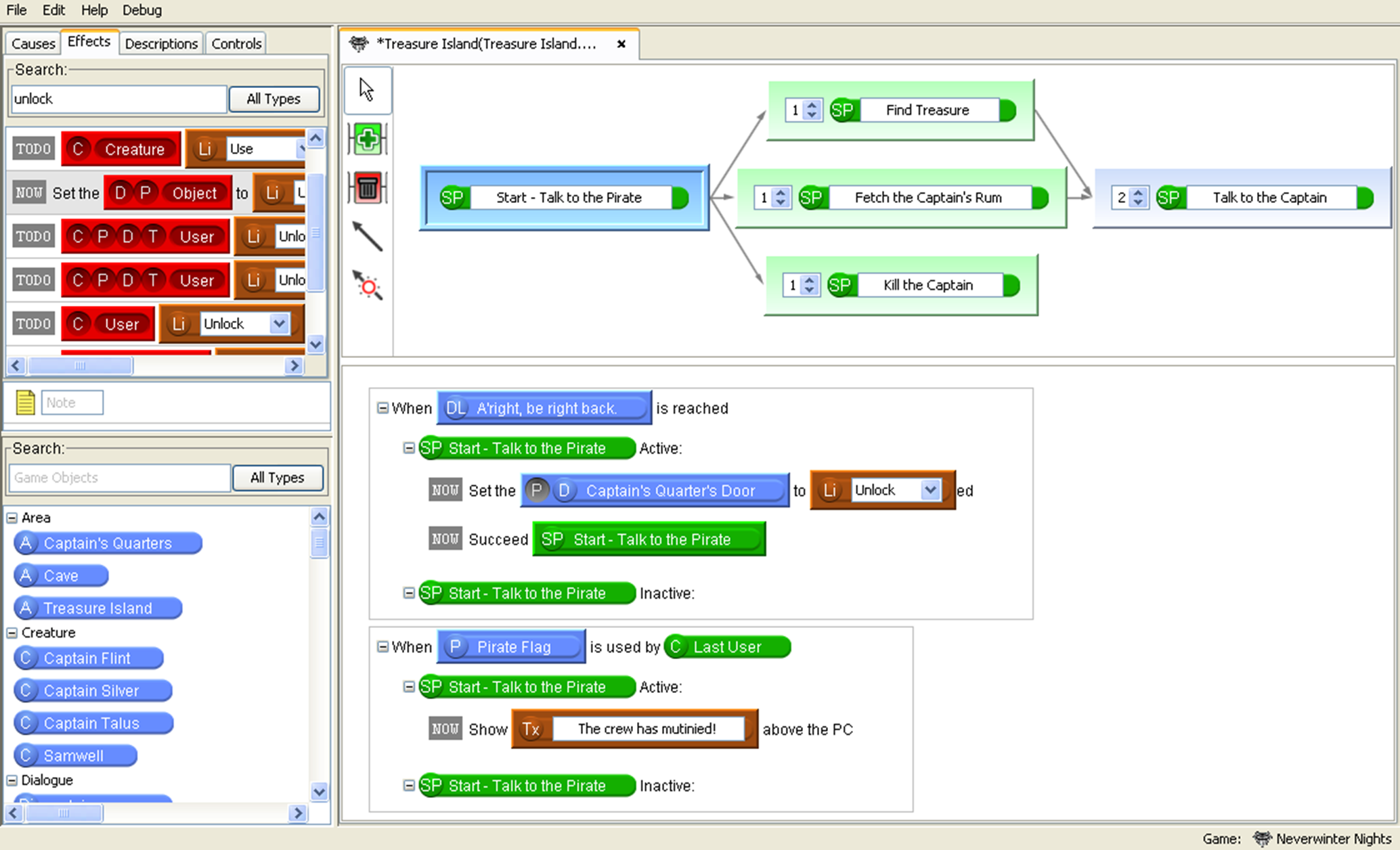
Task: Pick the connect arrow line tool
Action: pyautogui.click(x=367, y=237)
